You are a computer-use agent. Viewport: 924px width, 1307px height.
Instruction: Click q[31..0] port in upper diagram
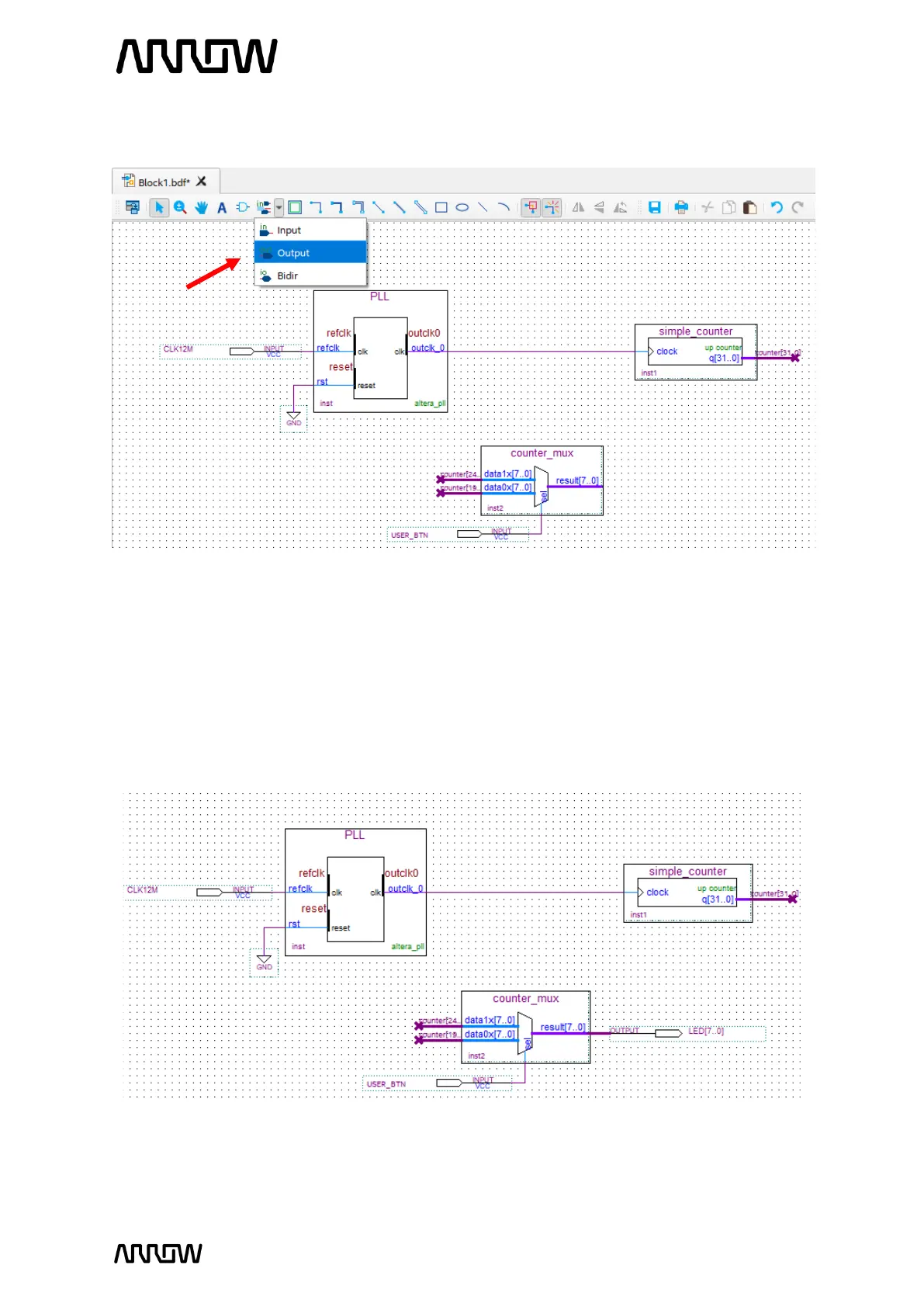point(724,358)
